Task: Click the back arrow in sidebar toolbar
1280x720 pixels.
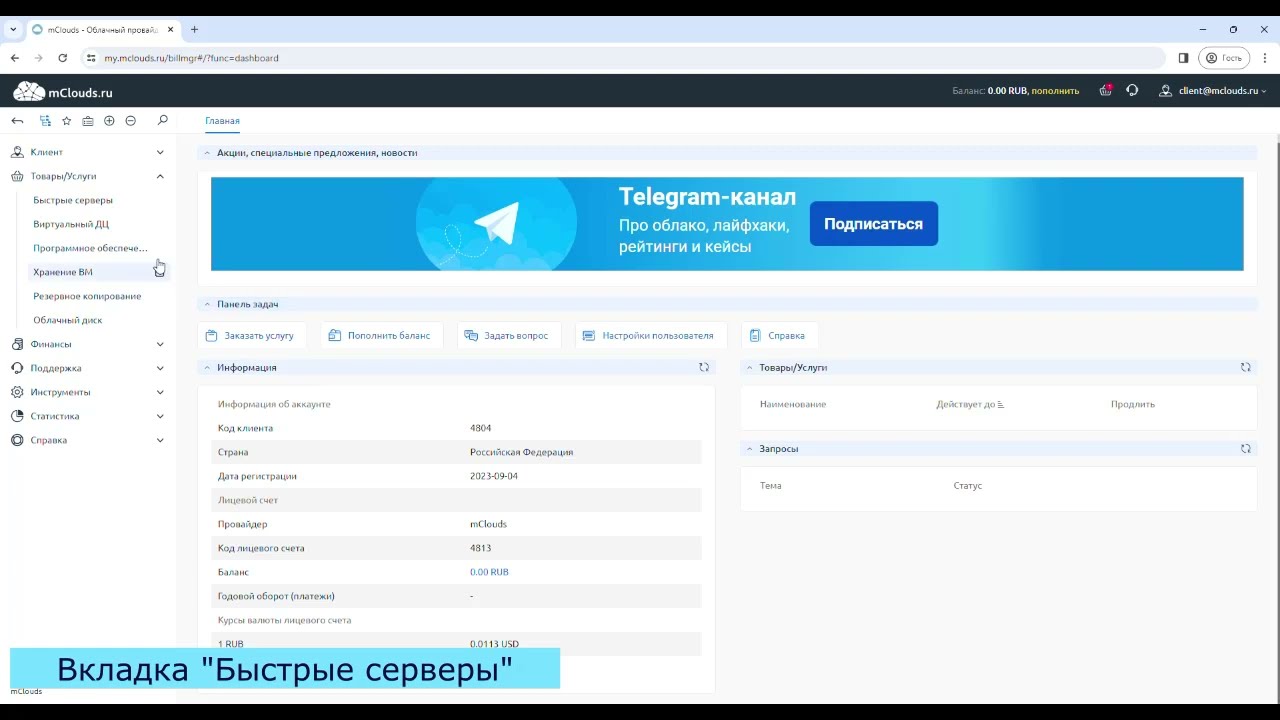Action: pos(17,121)
